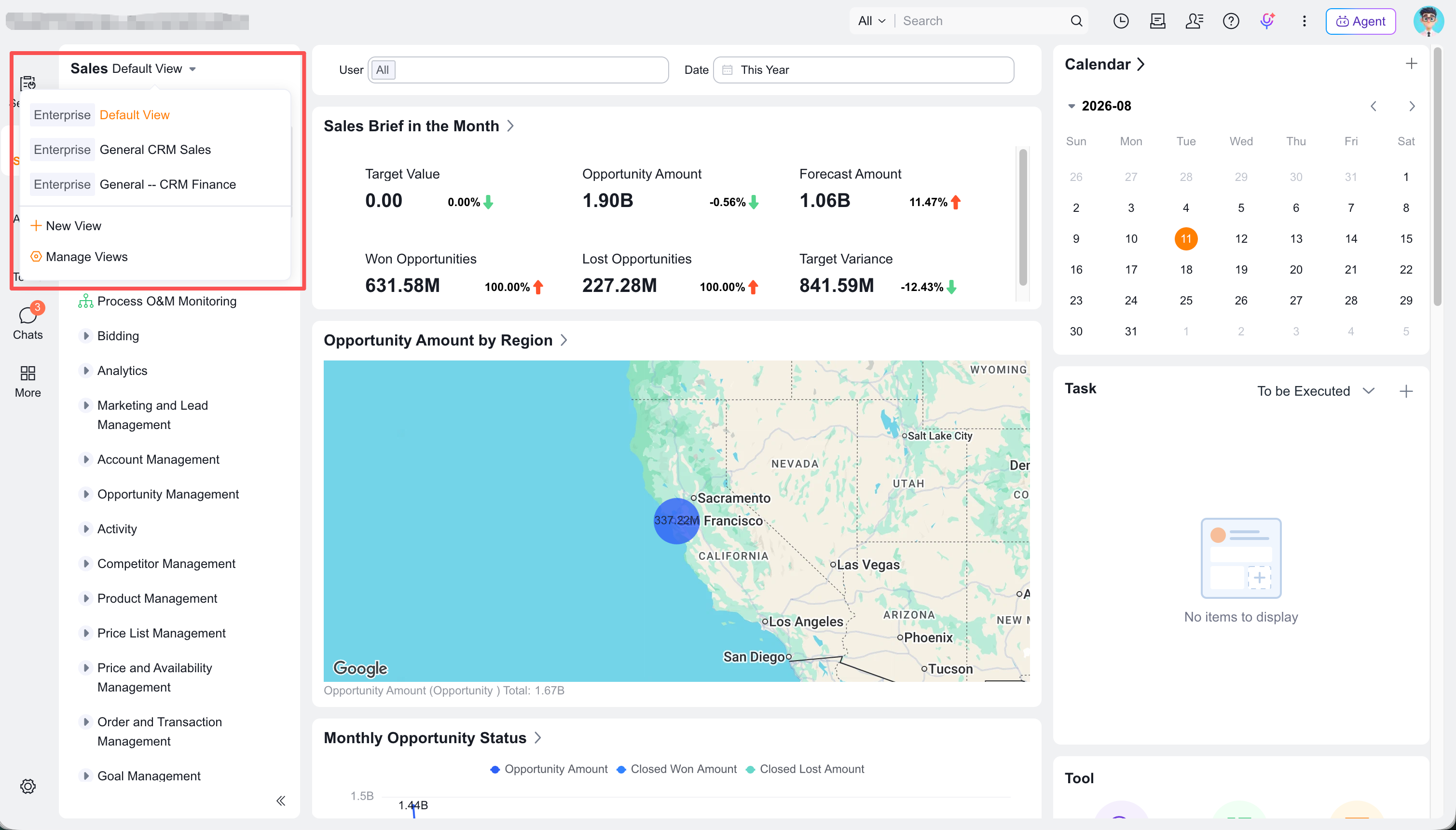Viewport: 1456px width, 830px height.
Task: Click the Sales Brief panel scrollbar
Action: (1023, 217)
